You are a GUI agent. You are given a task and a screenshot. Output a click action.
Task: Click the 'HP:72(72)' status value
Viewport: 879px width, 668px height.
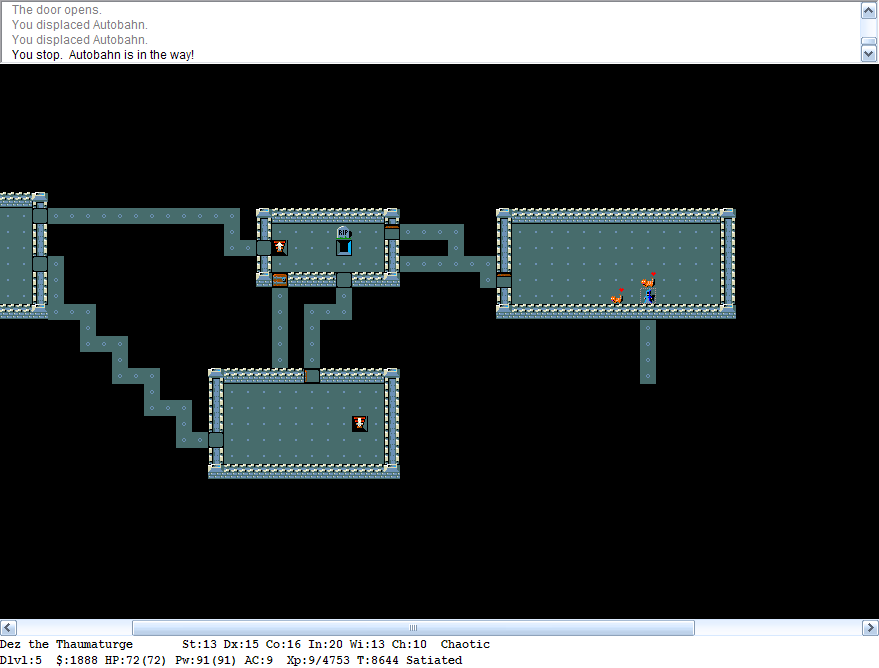(x=136, y=660)
